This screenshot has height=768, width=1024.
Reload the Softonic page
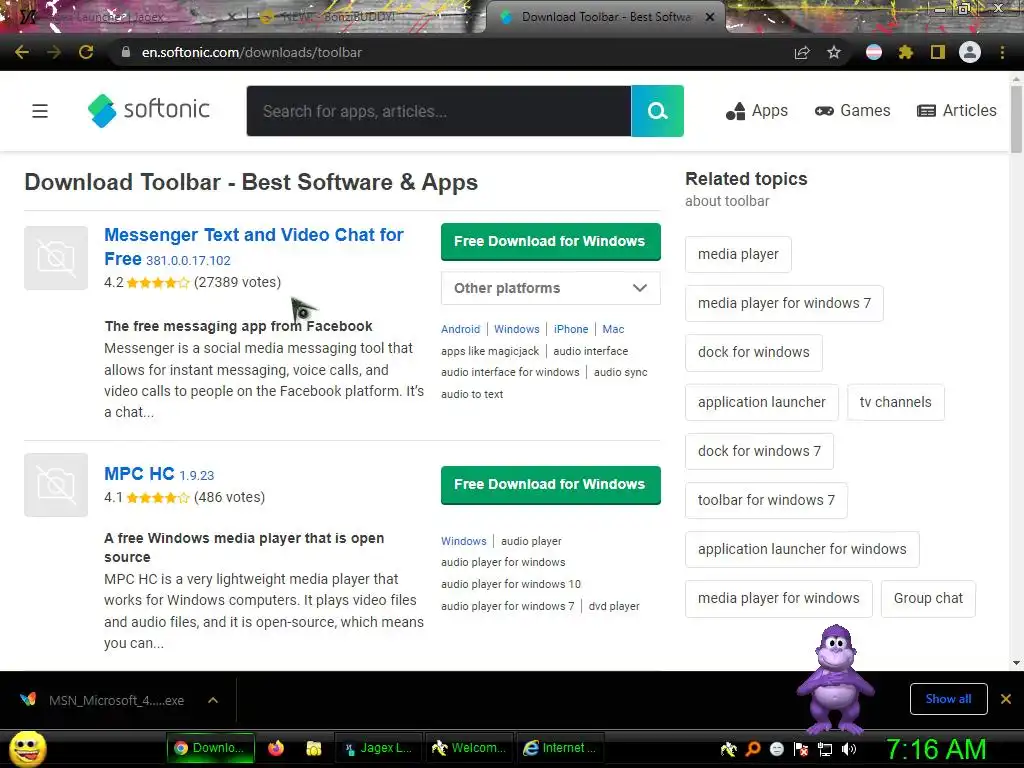pos(86,52)
